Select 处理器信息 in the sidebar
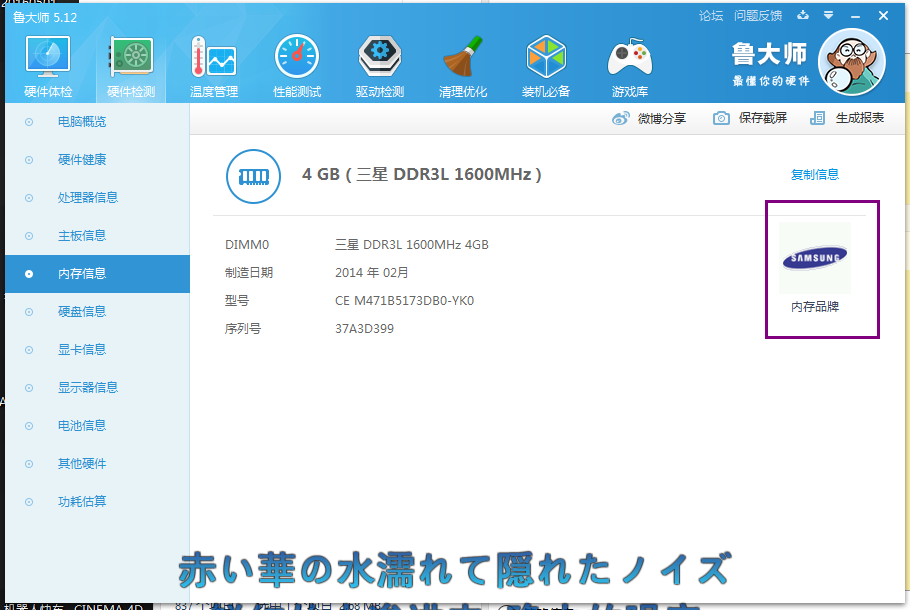910x610 pixels. point(88,198)
